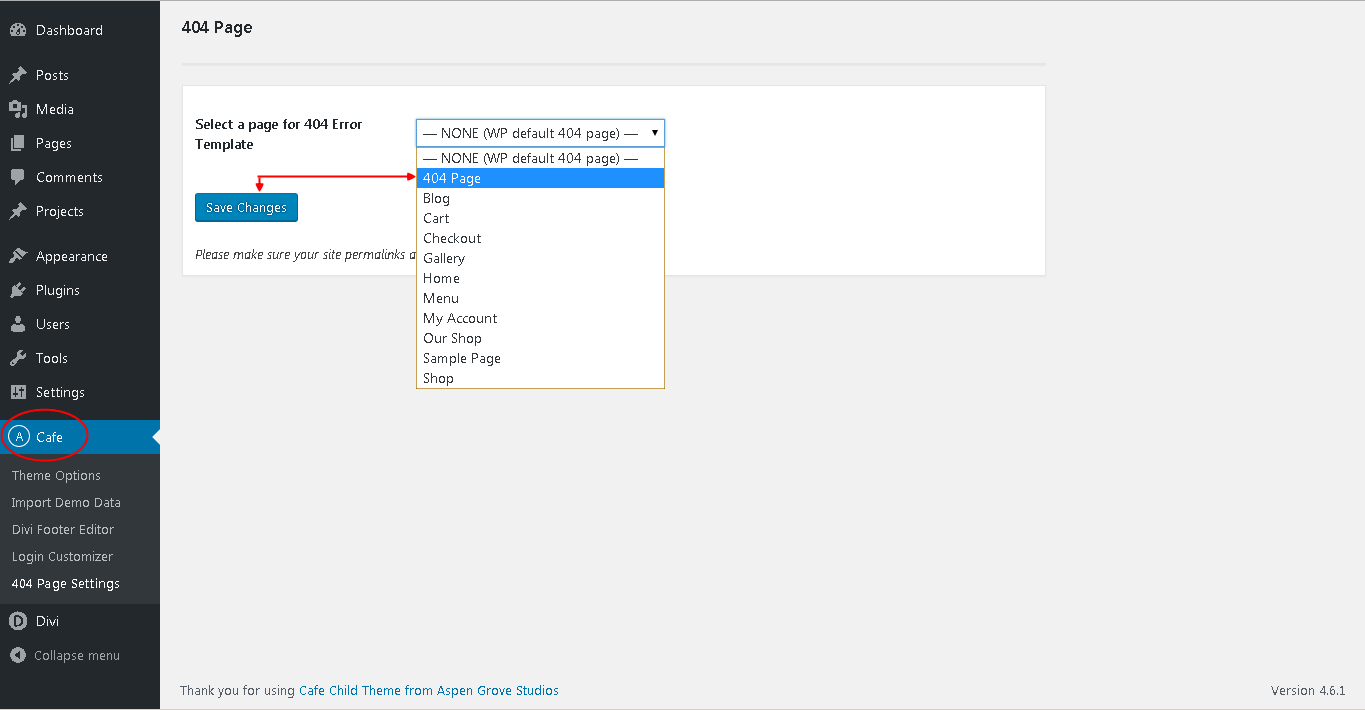Click the Save Changes button

[246, 208]
